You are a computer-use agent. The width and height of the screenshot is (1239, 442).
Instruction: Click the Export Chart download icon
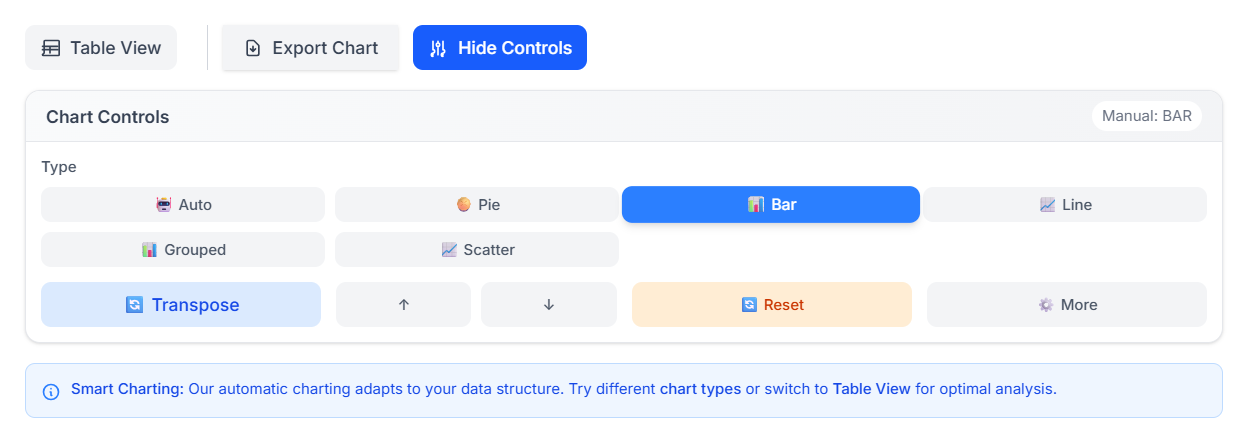click(x=253, y=48)
